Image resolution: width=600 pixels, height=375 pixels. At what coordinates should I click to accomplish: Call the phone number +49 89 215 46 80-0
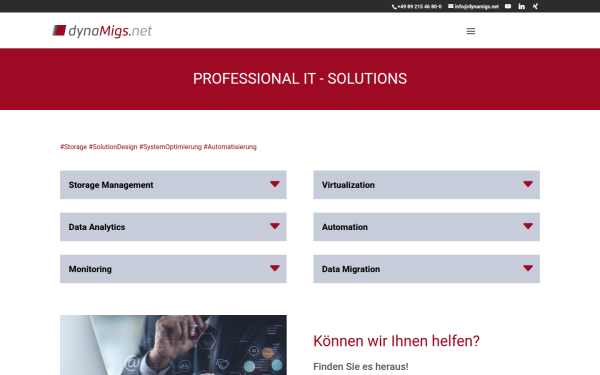click(419, 7)
